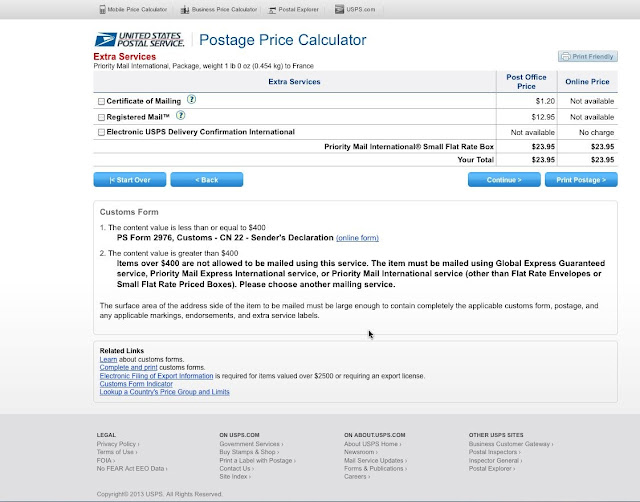Screen dimensions: 640x502
Task: Click Buy Stamps & Shop footer link
Action: click(x=249, y=452)
